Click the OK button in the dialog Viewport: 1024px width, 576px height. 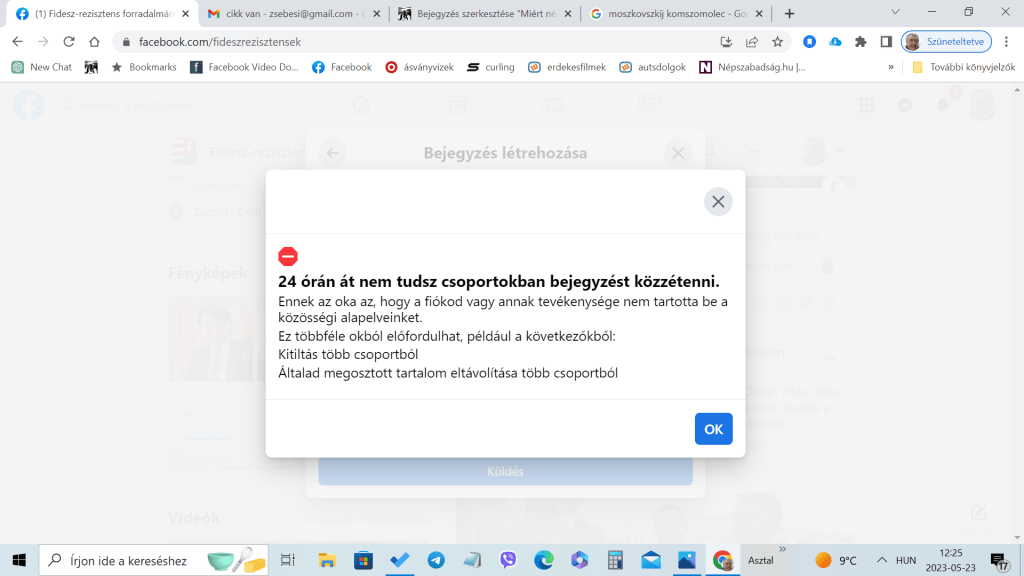click(713, 429)
